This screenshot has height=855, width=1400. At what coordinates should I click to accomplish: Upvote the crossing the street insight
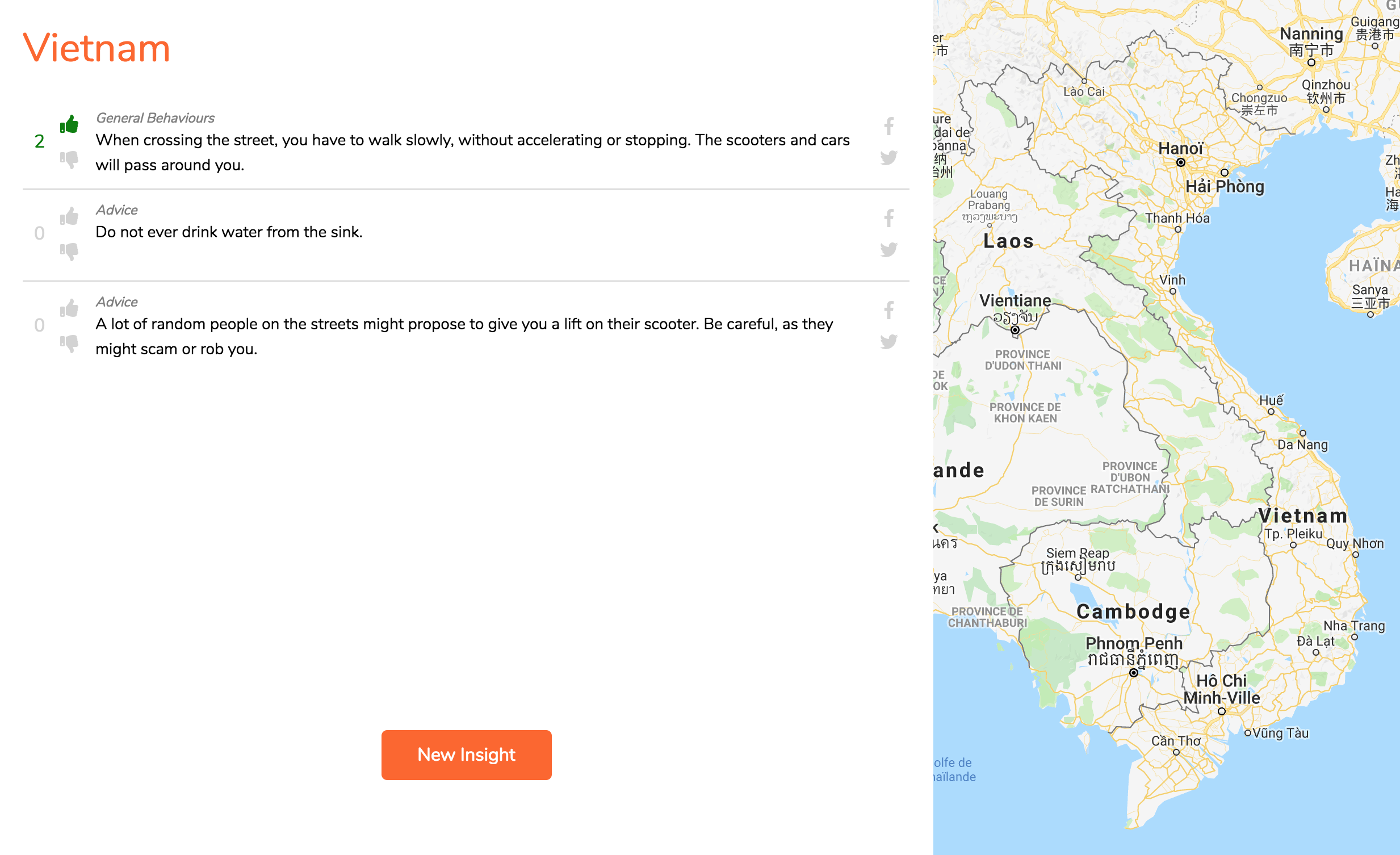[68, 123]
